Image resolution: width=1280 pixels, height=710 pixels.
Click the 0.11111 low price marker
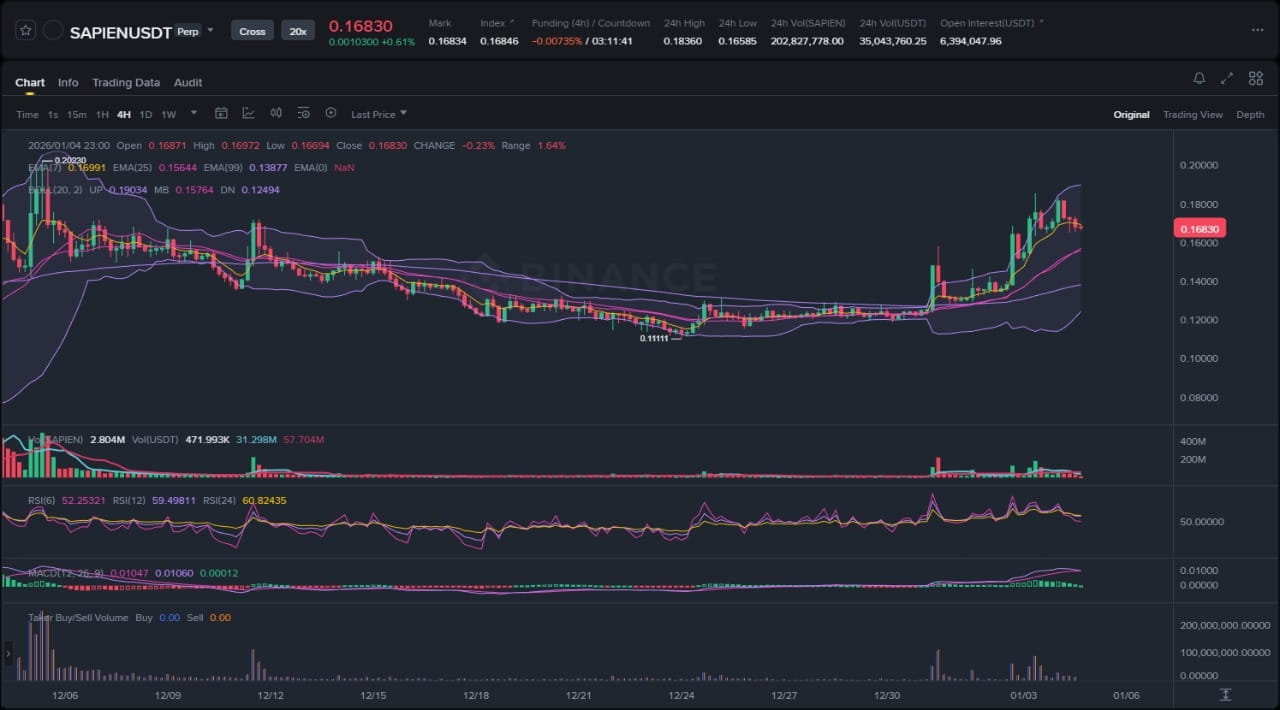[656, 339]
